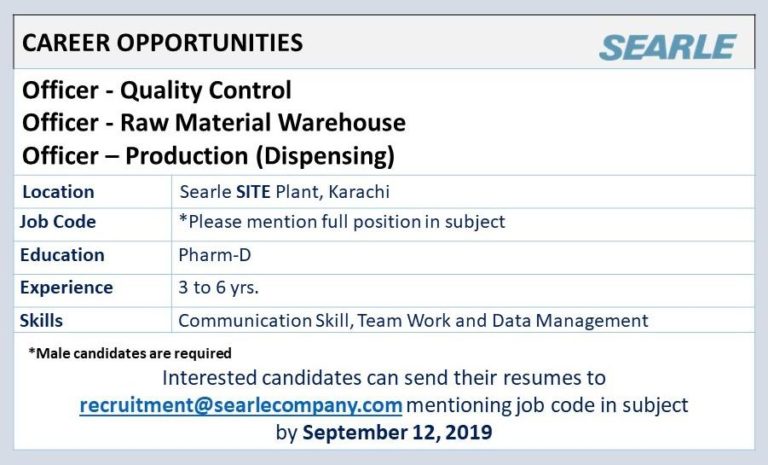
Task: Click the Location row label
Action: pyautogui.click(x=58, y=192)
